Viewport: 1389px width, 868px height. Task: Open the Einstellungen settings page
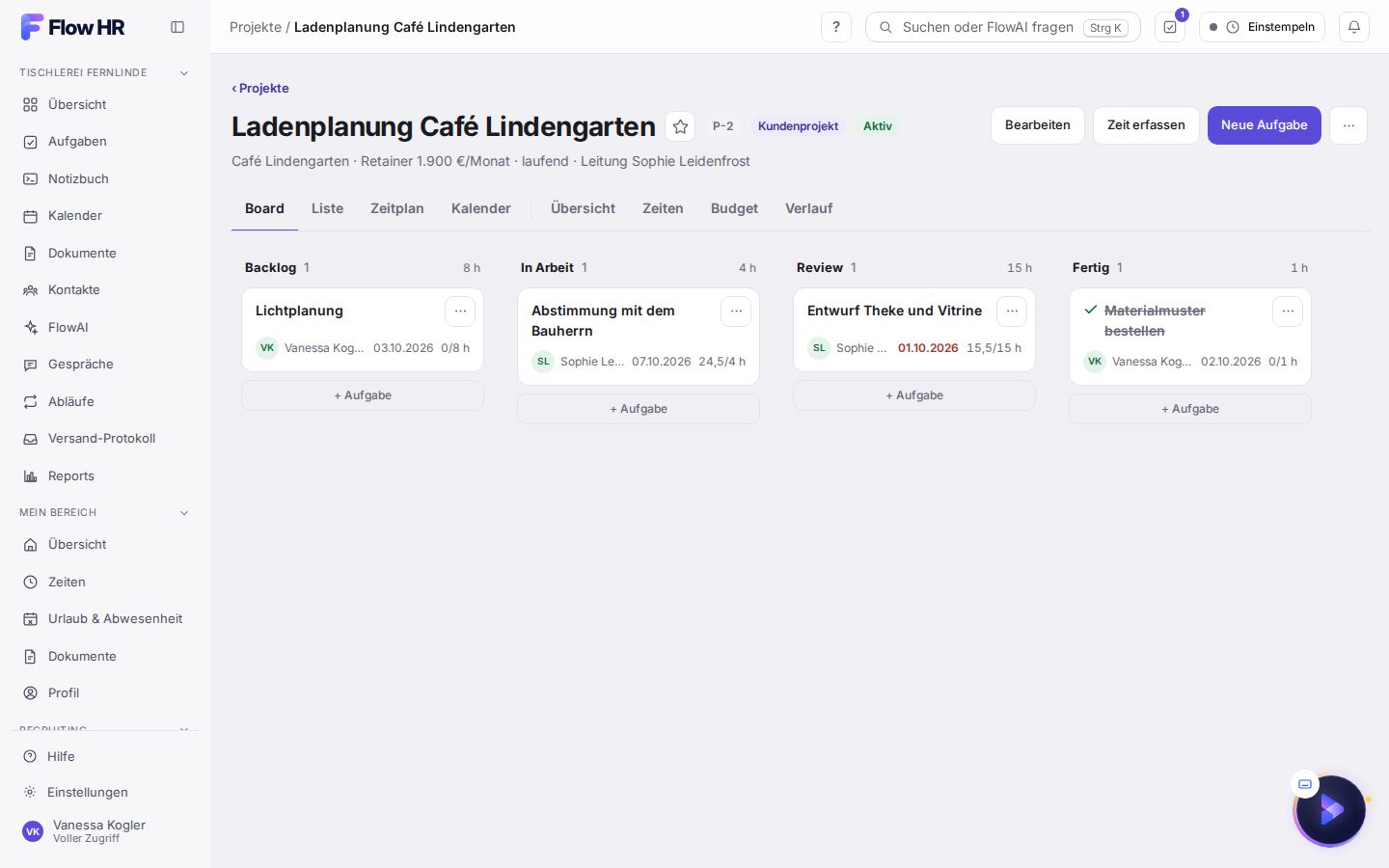point(105,792)
